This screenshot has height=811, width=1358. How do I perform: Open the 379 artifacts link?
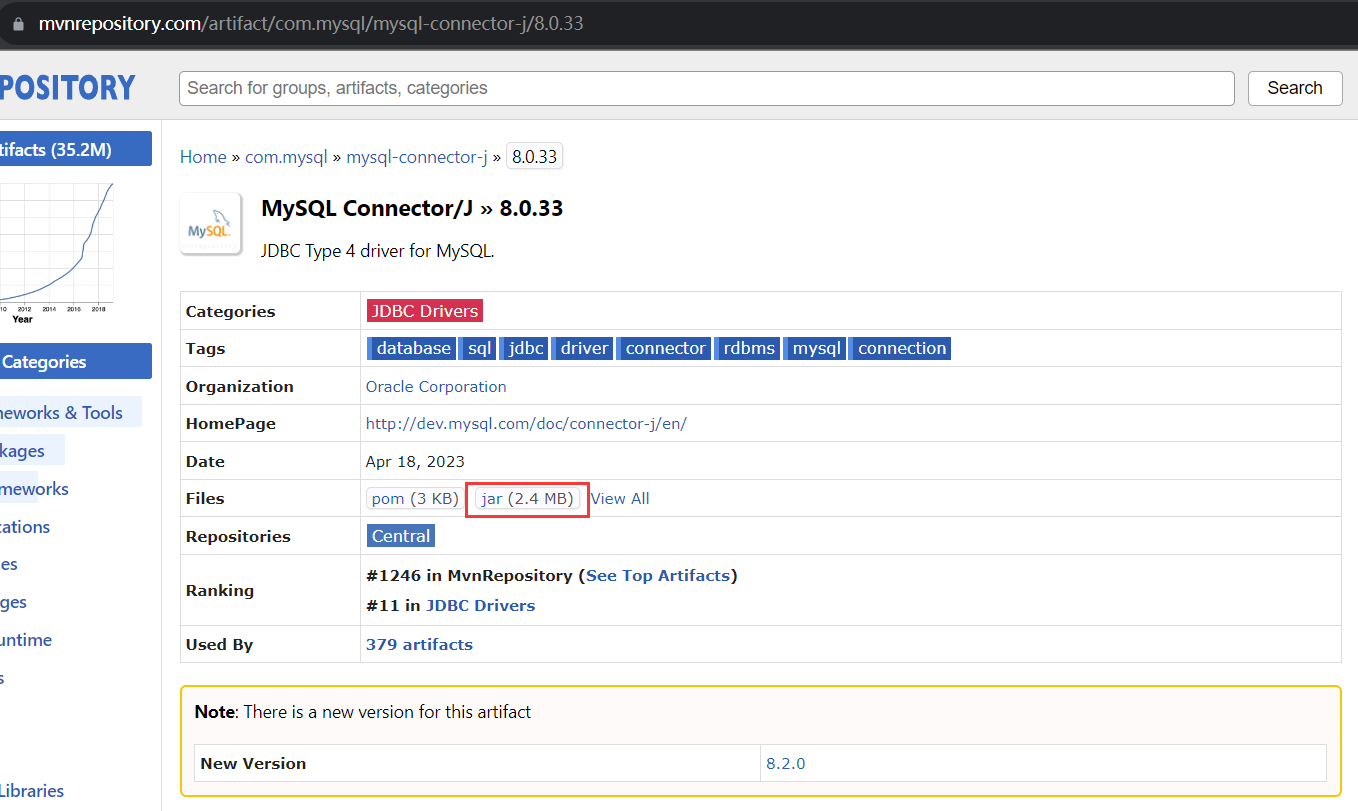pos(419,644)
